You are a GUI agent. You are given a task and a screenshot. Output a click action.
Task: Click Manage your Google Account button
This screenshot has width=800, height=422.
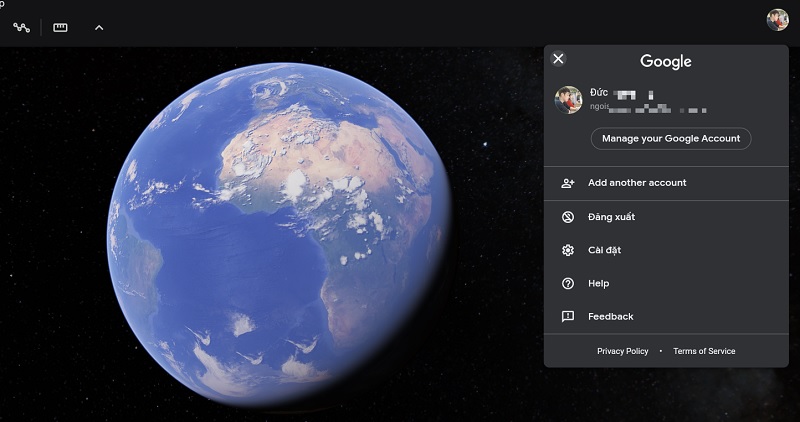coord(671,138)
